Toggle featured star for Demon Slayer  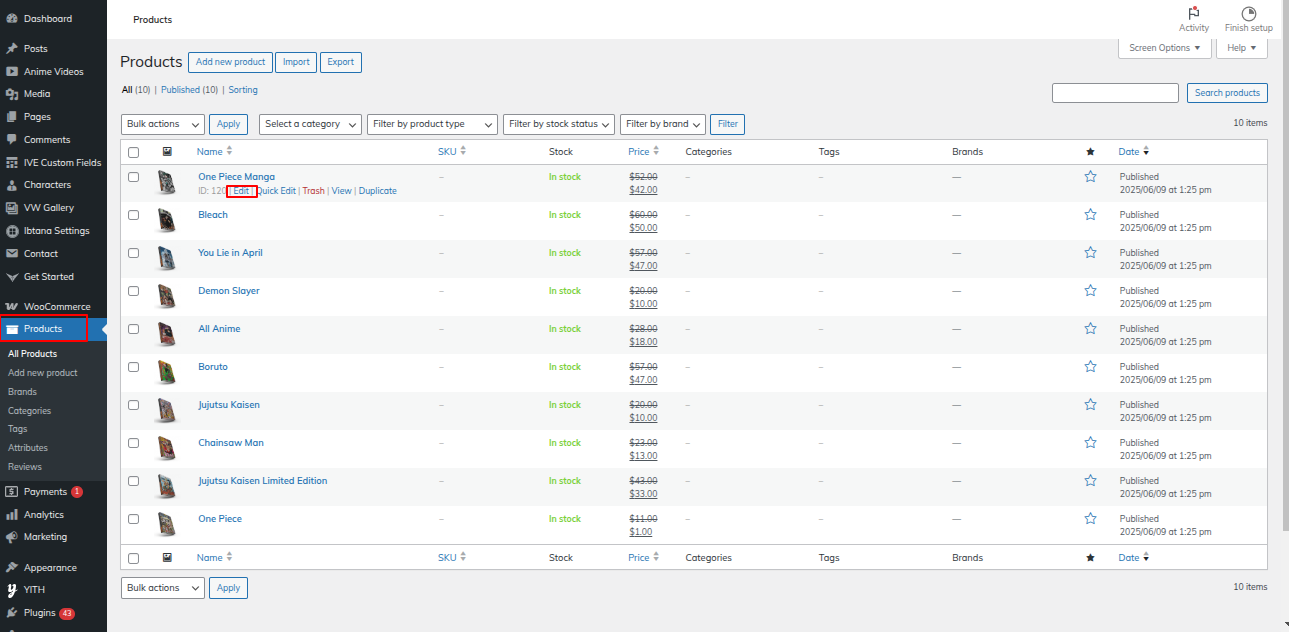click(x=1090, y=291)
